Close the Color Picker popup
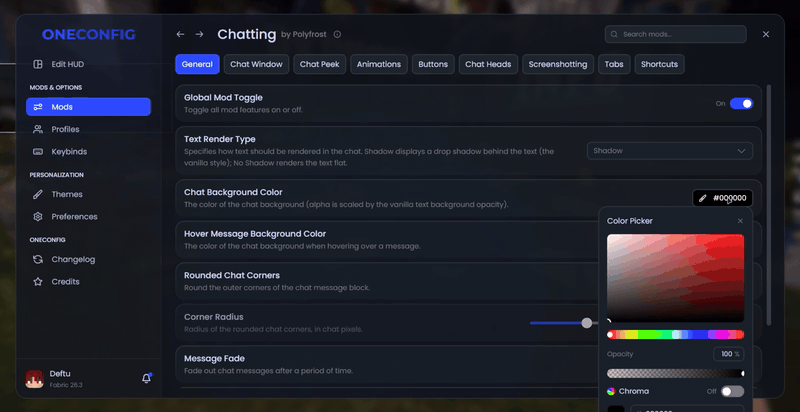Image resolution: width=800 pixels, height=412 pixels. click(x=740, y=221)
